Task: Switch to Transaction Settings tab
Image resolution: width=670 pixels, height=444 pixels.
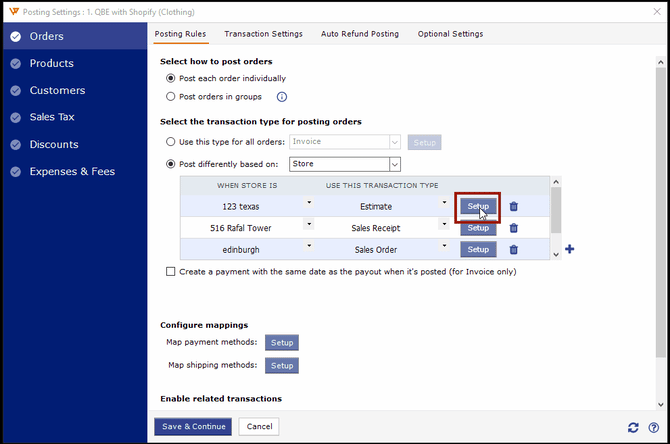Action: click(263, 34)
